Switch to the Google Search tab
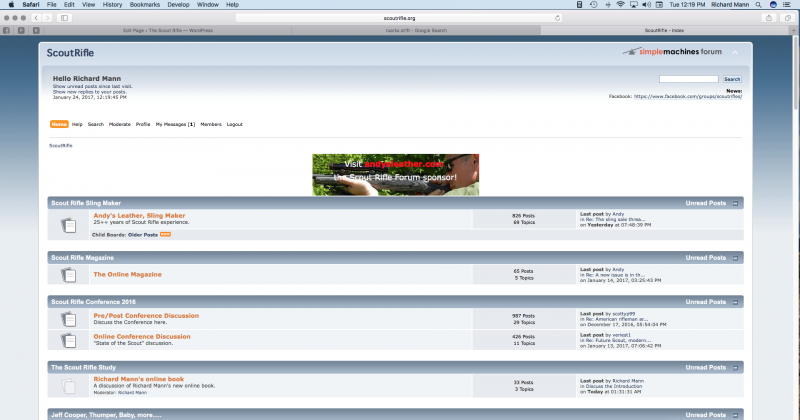Image resolution: width=800 pixels, height=420 pixels. (x=416, y=31)
